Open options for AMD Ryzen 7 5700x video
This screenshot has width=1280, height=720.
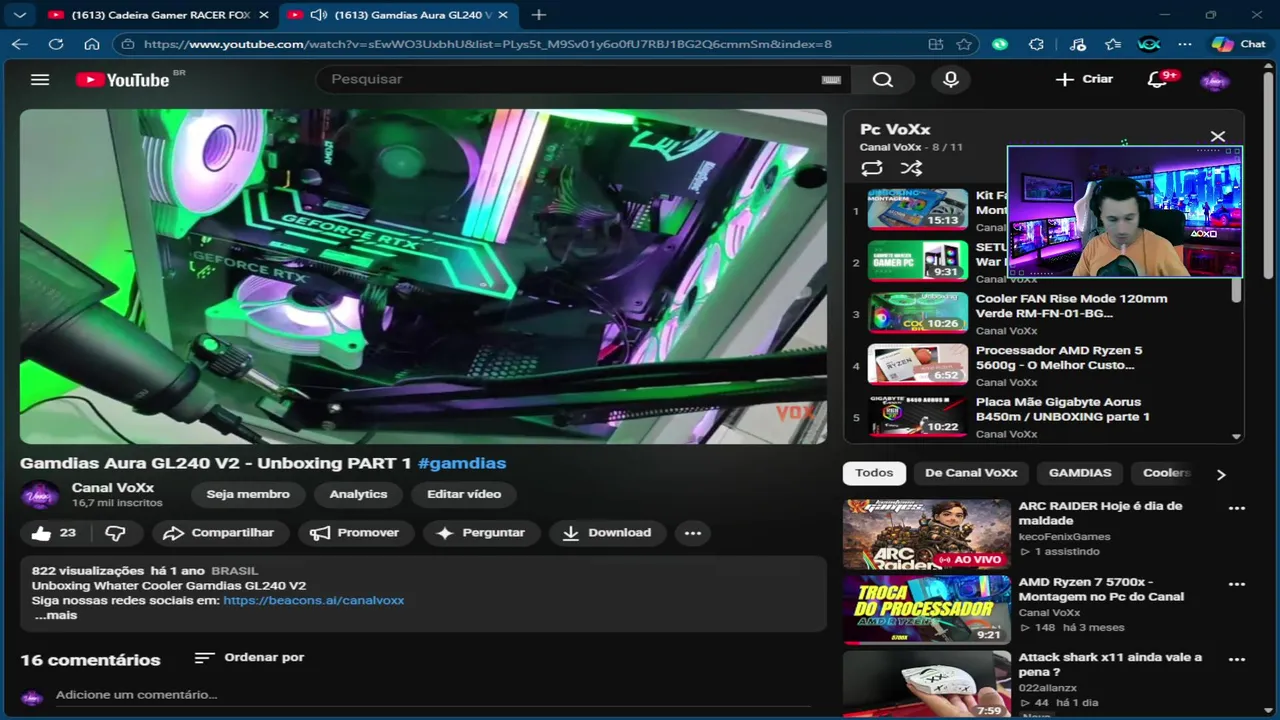pos(1237,584)
